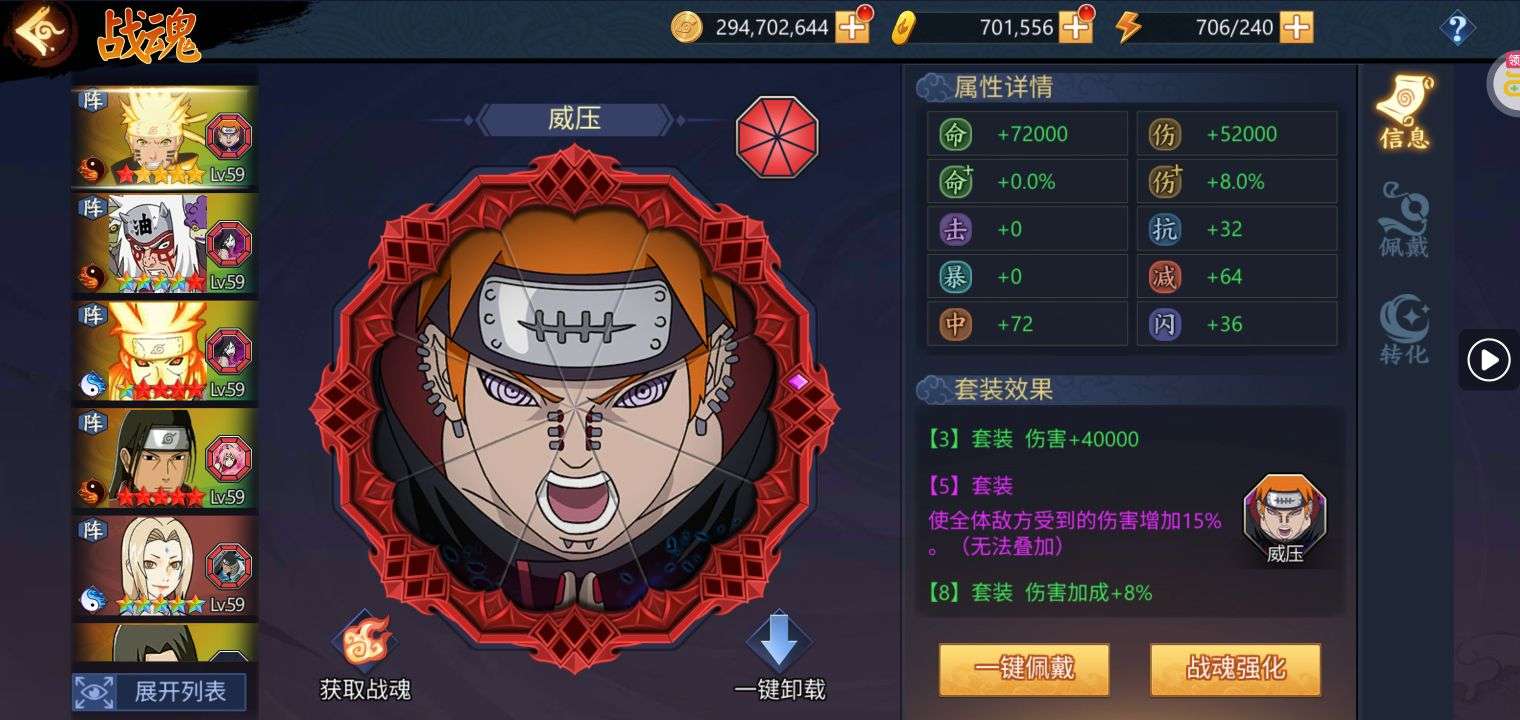Select the Hashirama hero thumbnail
Viewport: 1520px width, 720px height.
[x=165, y=458]
